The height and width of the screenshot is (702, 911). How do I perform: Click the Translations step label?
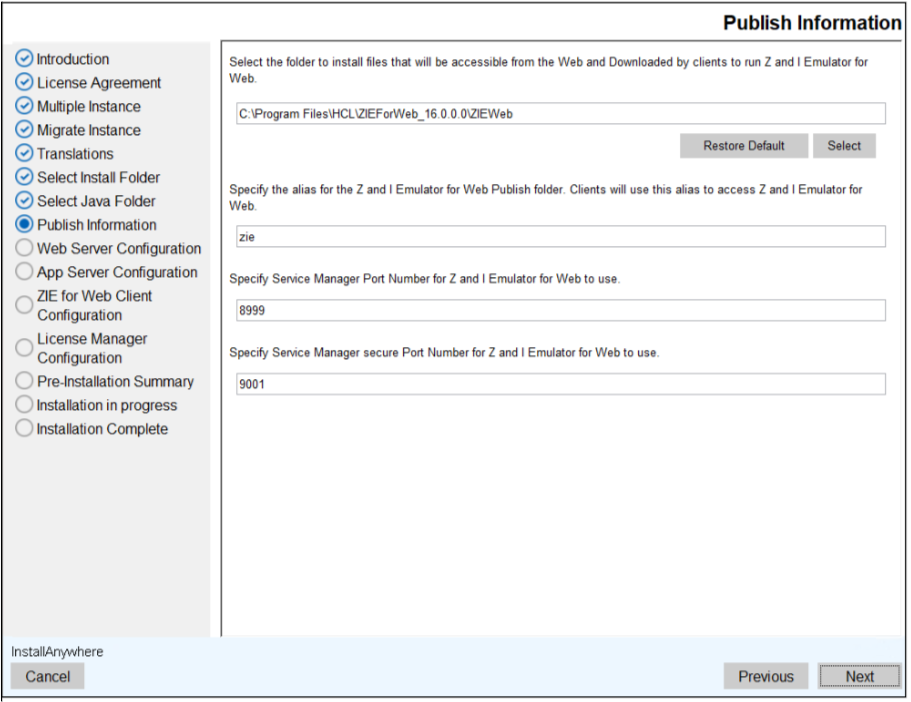click(75, 153)
